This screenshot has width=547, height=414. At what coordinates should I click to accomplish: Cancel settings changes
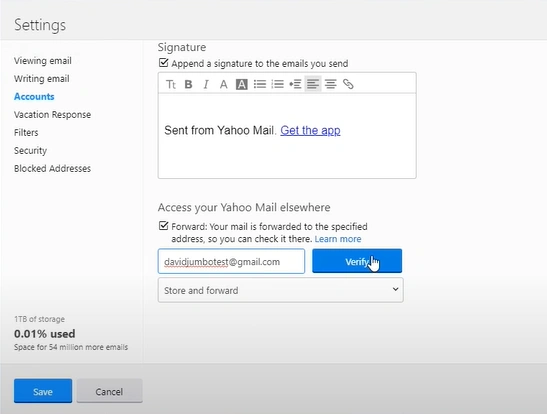tap(109, 391)
